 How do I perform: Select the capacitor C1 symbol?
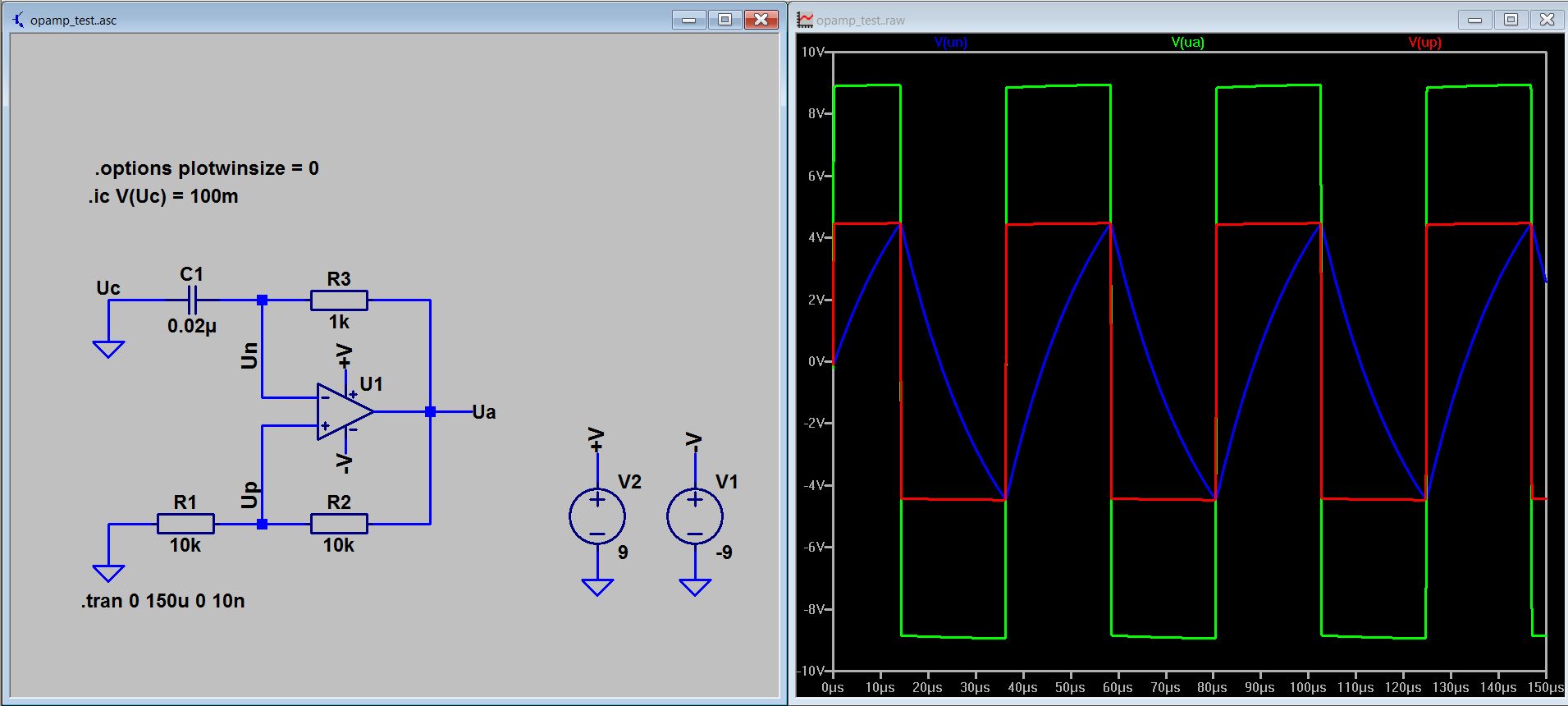pyautogui.click(x=193, y=300)
